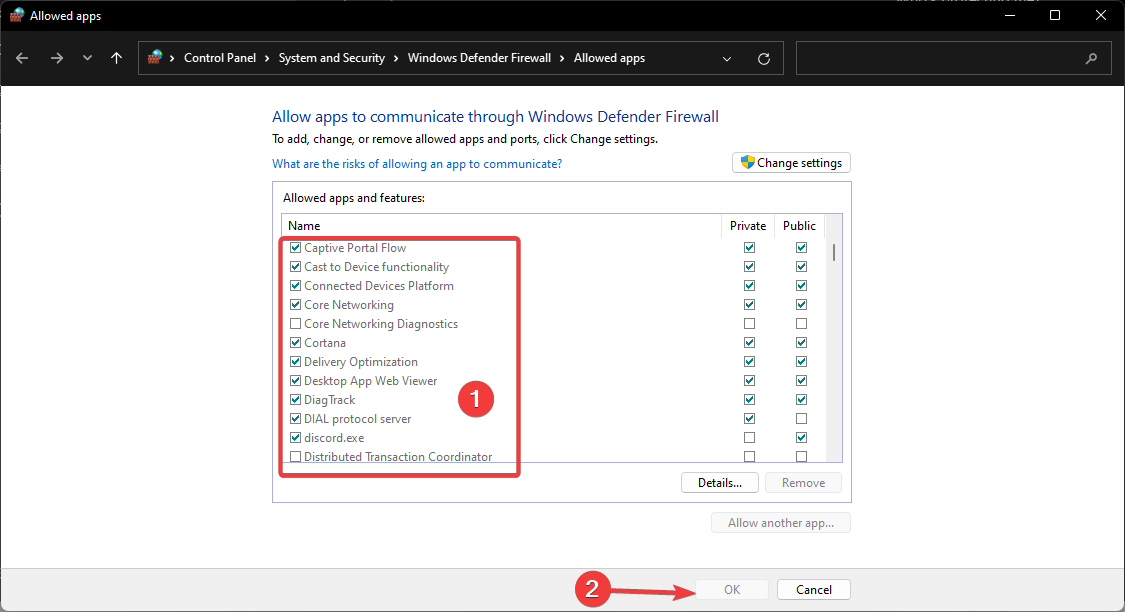Open System and Security breadcrumb
Screen dimensions: 1125x612
pyautogui.click(x=331, y=58)
